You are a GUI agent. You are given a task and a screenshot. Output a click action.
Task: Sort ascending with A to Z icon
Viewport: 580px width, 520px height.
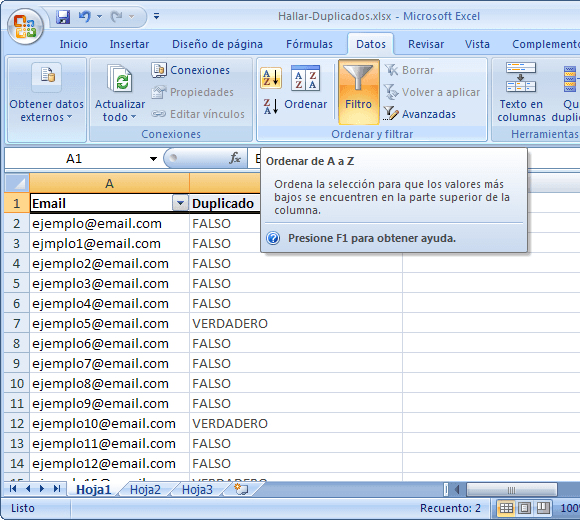271,78
